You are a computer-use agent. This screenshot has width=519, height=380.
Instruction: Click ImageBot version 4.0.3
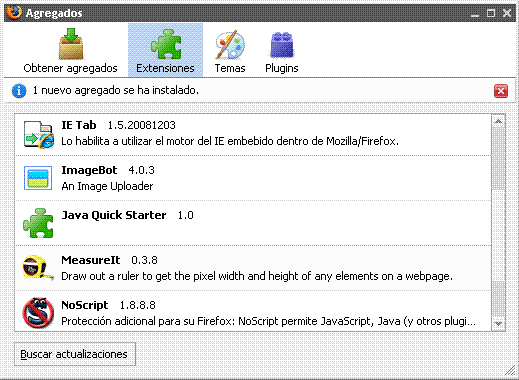pyautogui.click(x=141, y=170)
